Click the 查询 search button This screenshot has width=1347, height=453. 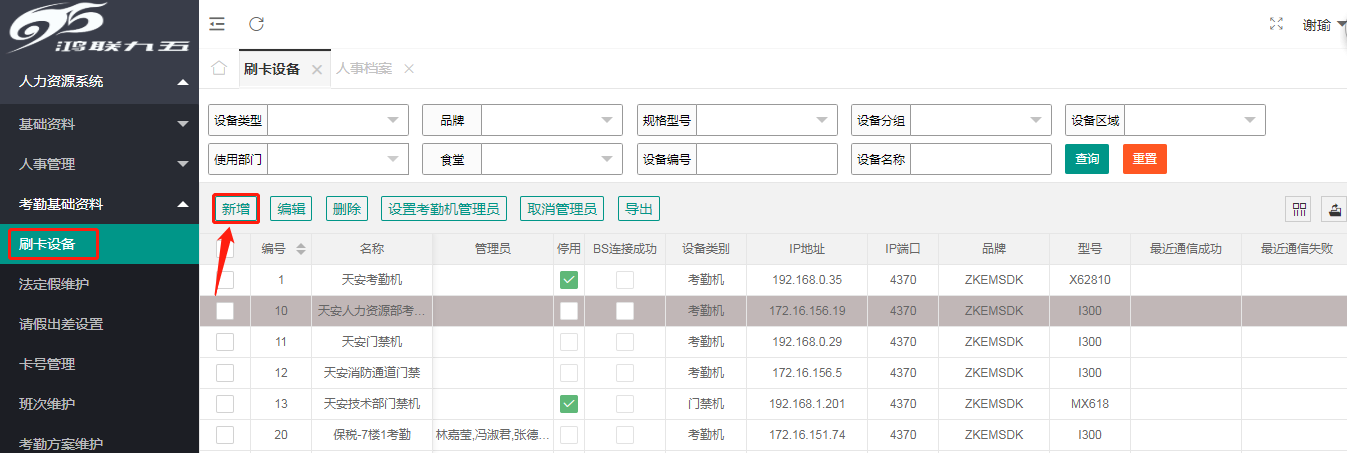(1086, 159)
